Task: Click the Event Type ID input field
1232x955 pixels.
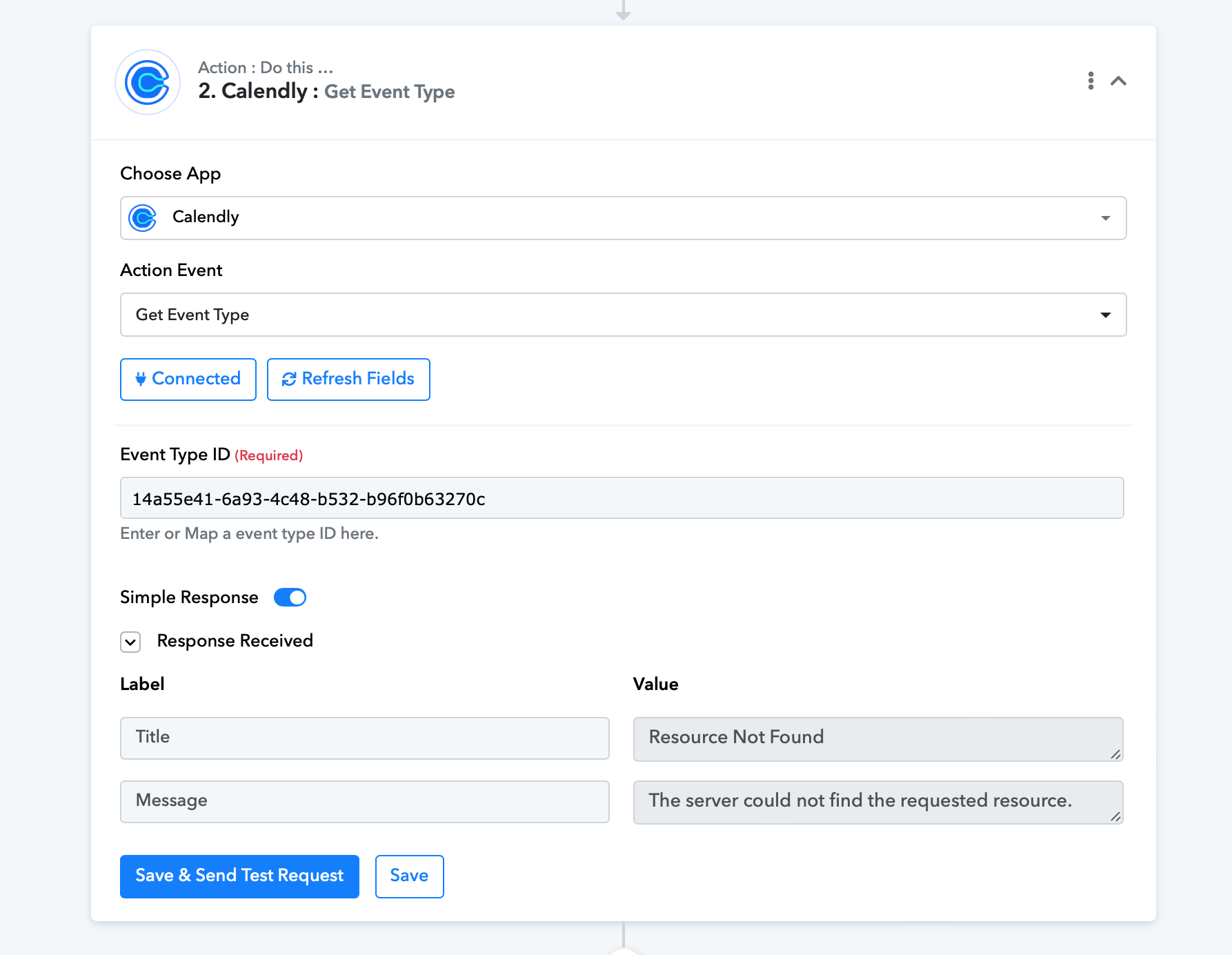Action: pyautogui.click(x=622, y=498)
